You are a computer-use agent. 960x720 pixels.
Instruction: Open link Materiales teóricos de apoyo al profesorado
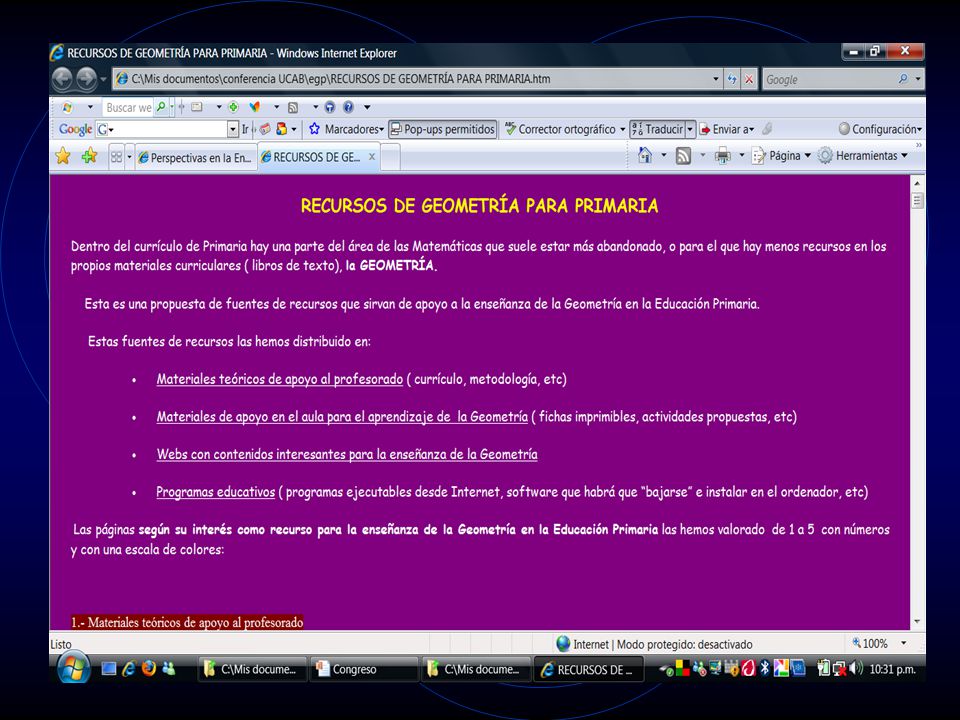280,379
